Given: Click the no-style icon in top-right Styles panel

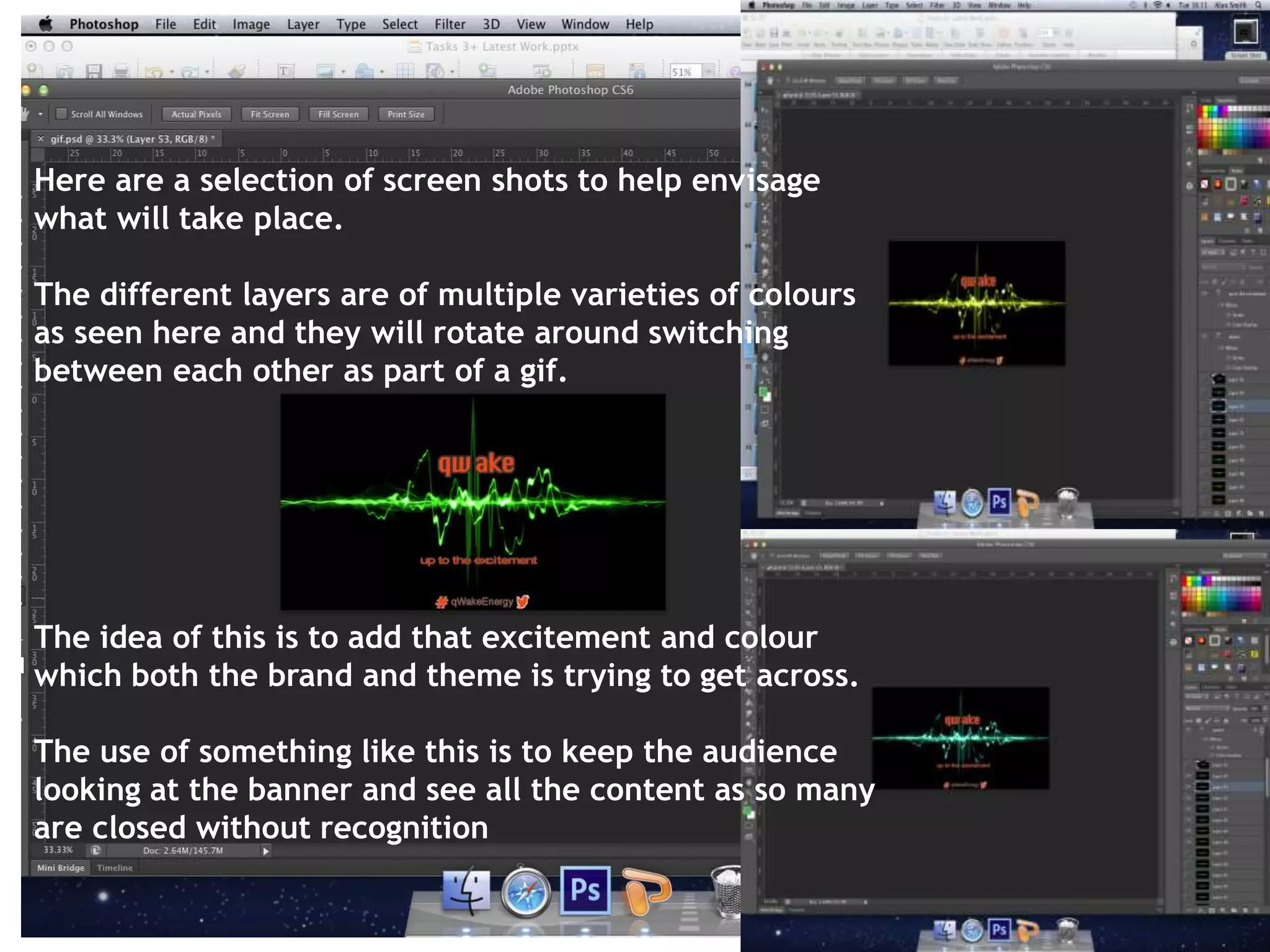Looking at the screenshot, I should pyautogui.click(x=1204, y=184).
